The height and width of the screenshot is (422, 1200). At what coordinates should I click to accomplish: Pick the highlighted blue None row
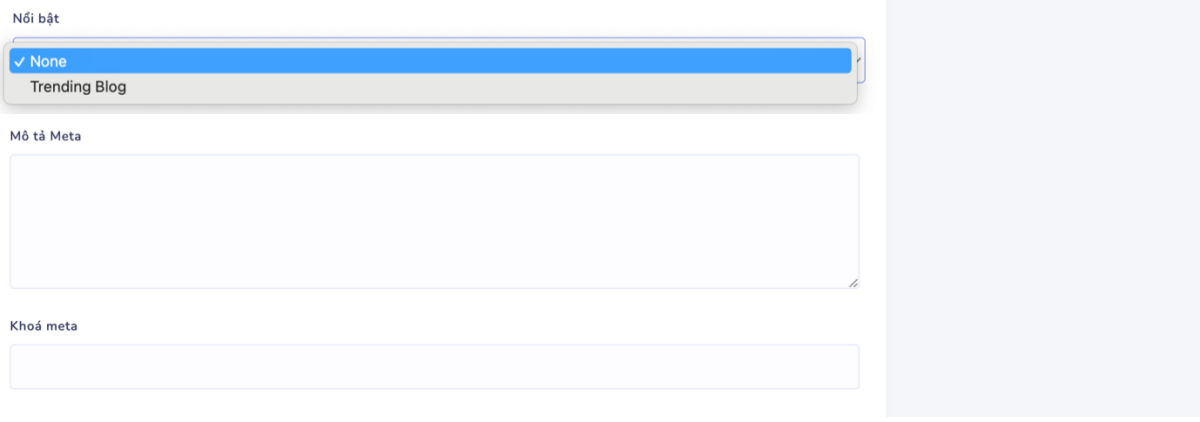click(430, 61)
